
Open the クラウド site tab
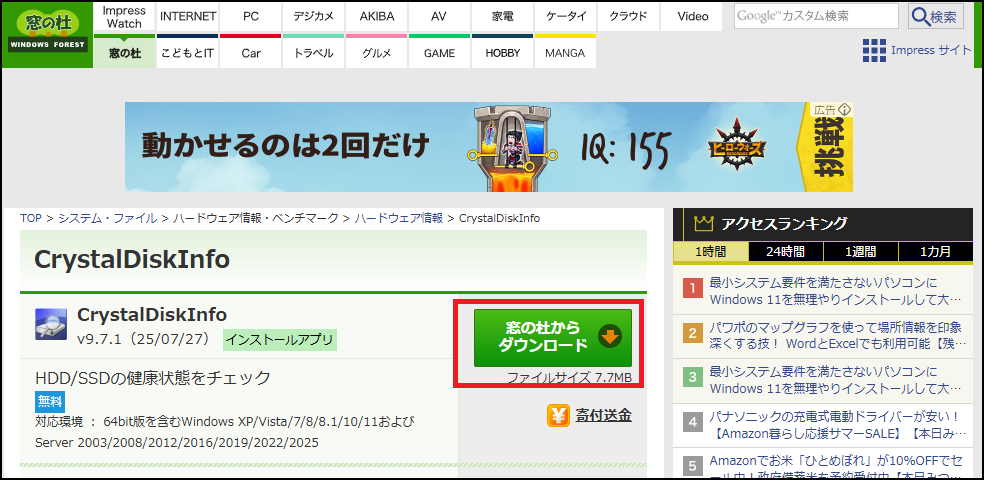tap(628, 17)
